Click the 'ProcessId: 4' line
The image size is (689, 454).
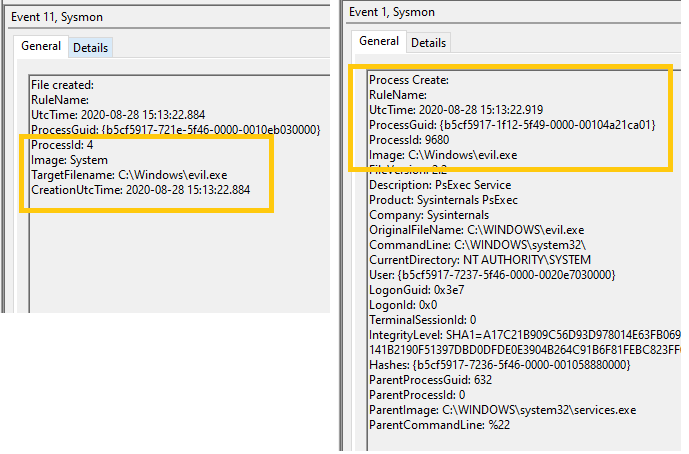62,145
